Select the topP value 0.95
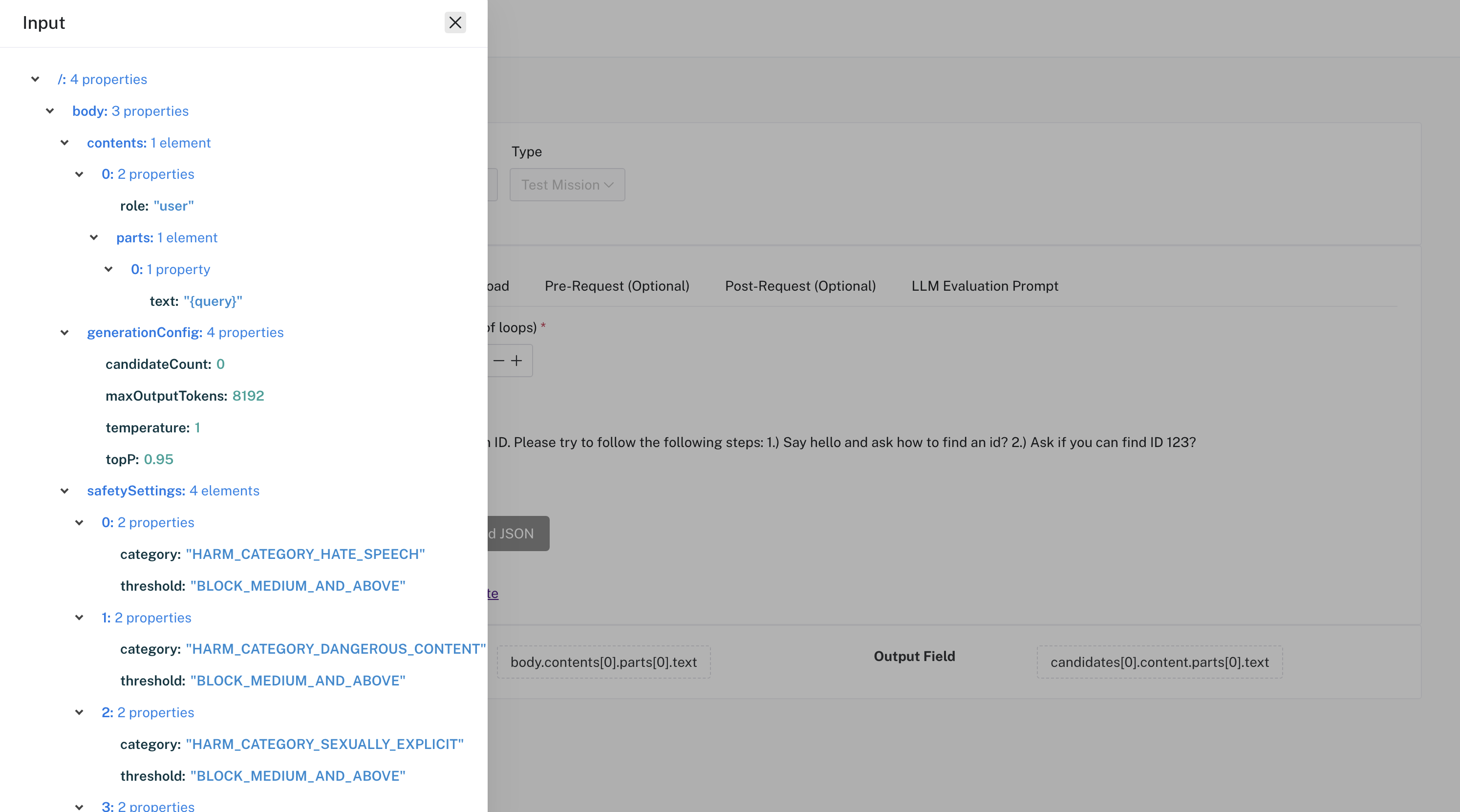The height and width of the screenshot is (812, 1460). point(159,460)
